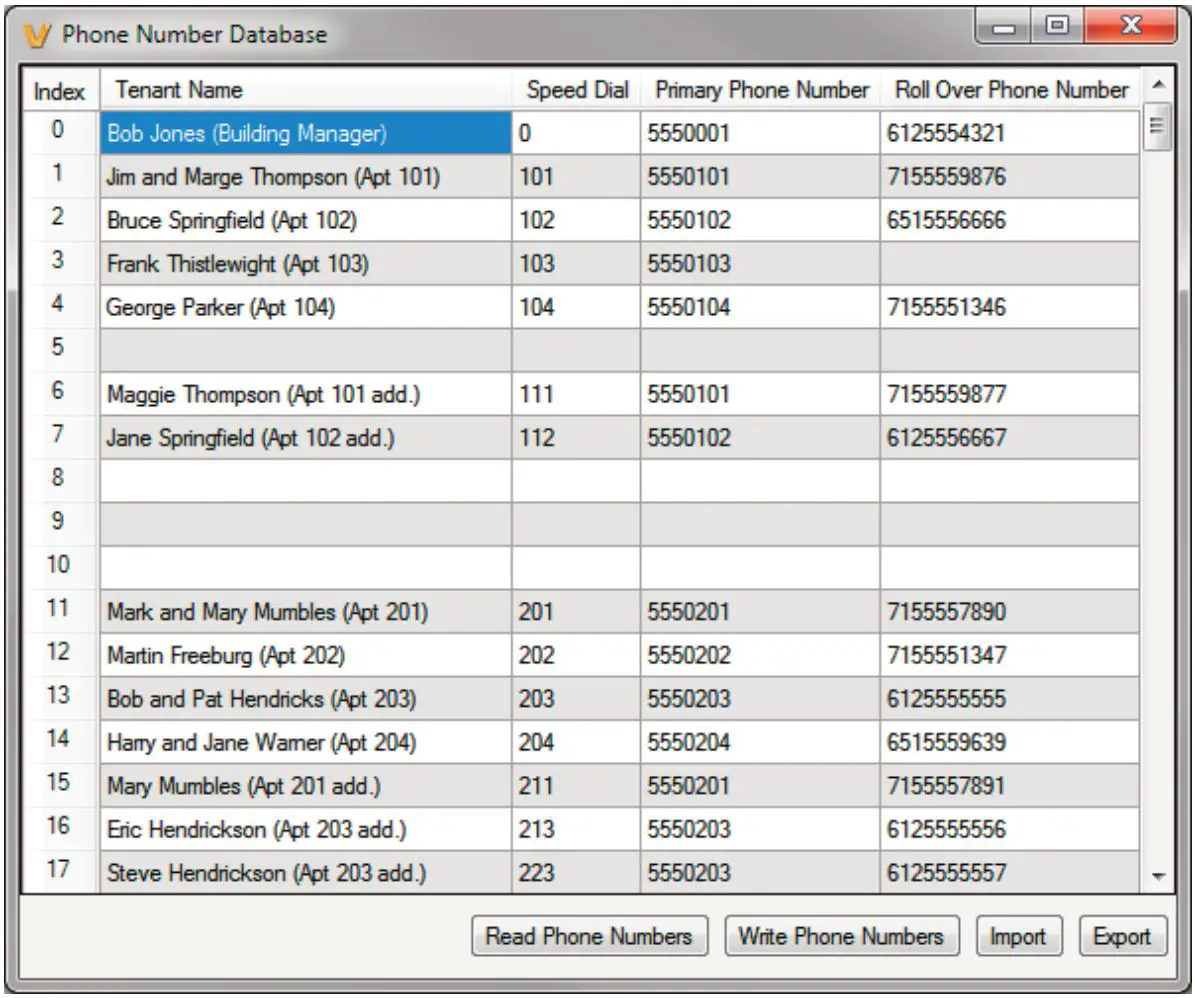Click roll over number 7155551346
This screenshot has height=998, width=1195.
tap(1010, 307)
